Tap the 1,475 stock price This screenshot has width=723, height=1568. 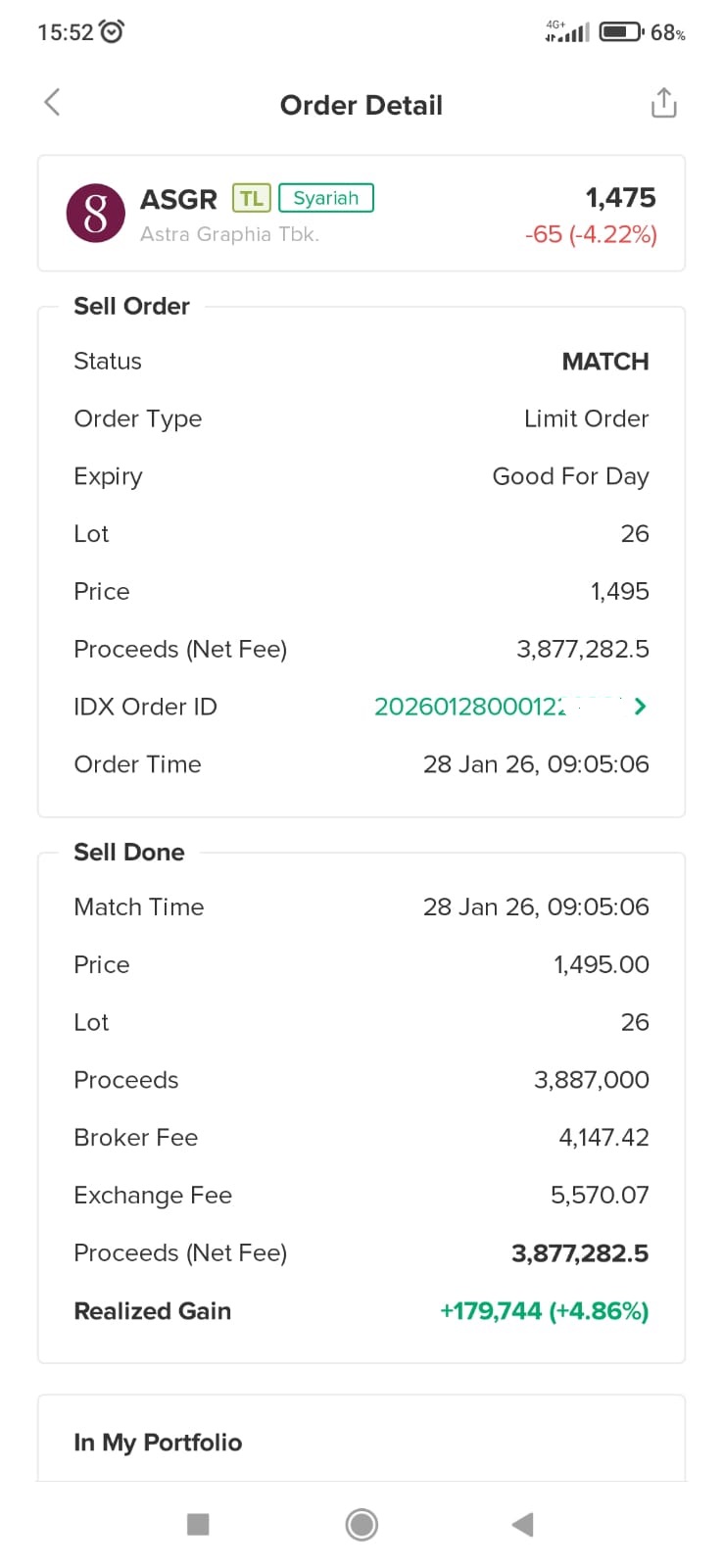pos(620,198)
